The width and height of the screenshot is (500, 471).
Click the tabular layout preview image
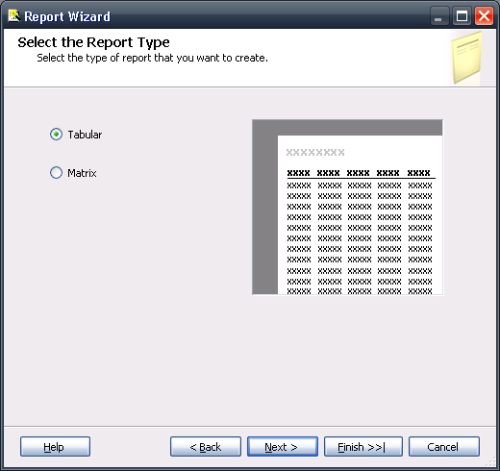(348, 207)
